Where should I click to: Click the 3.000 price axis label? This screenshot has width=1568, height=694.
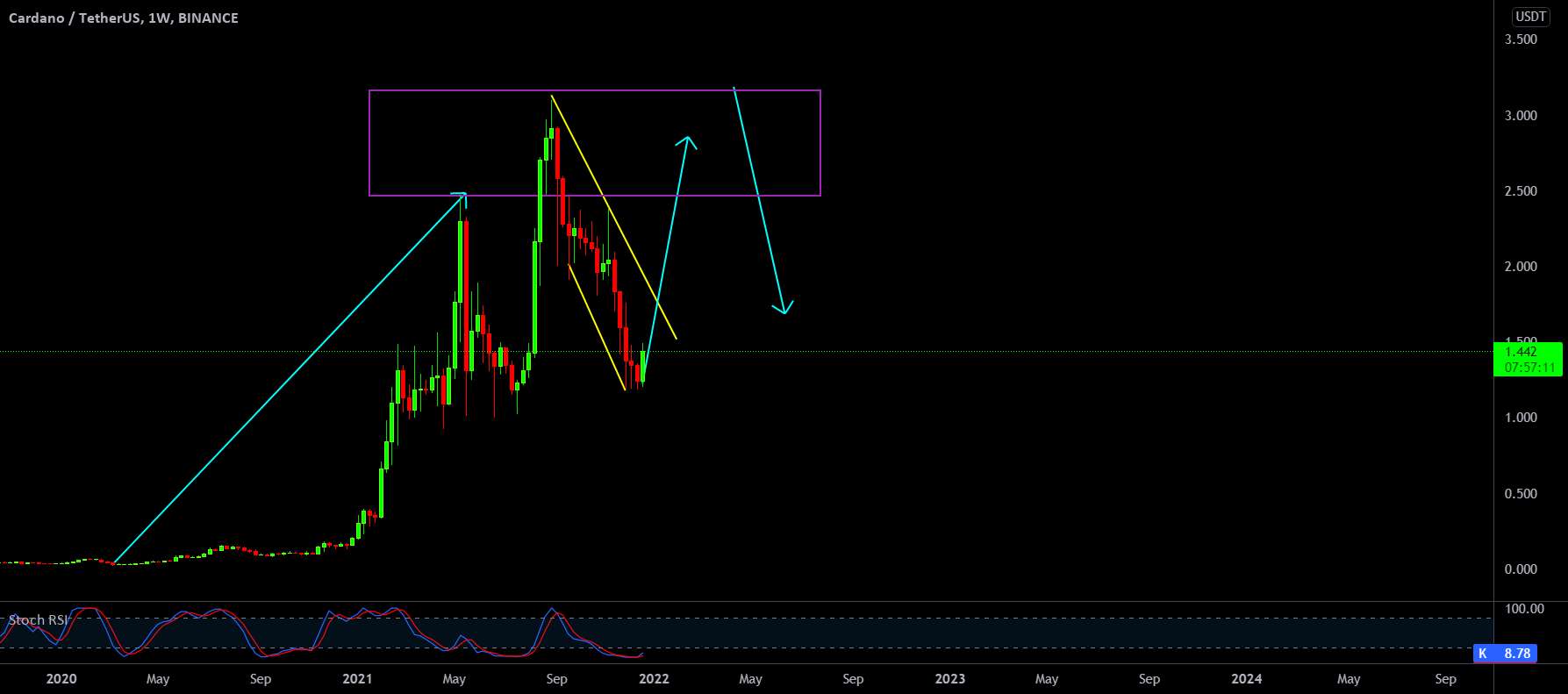click(1521, 116)
